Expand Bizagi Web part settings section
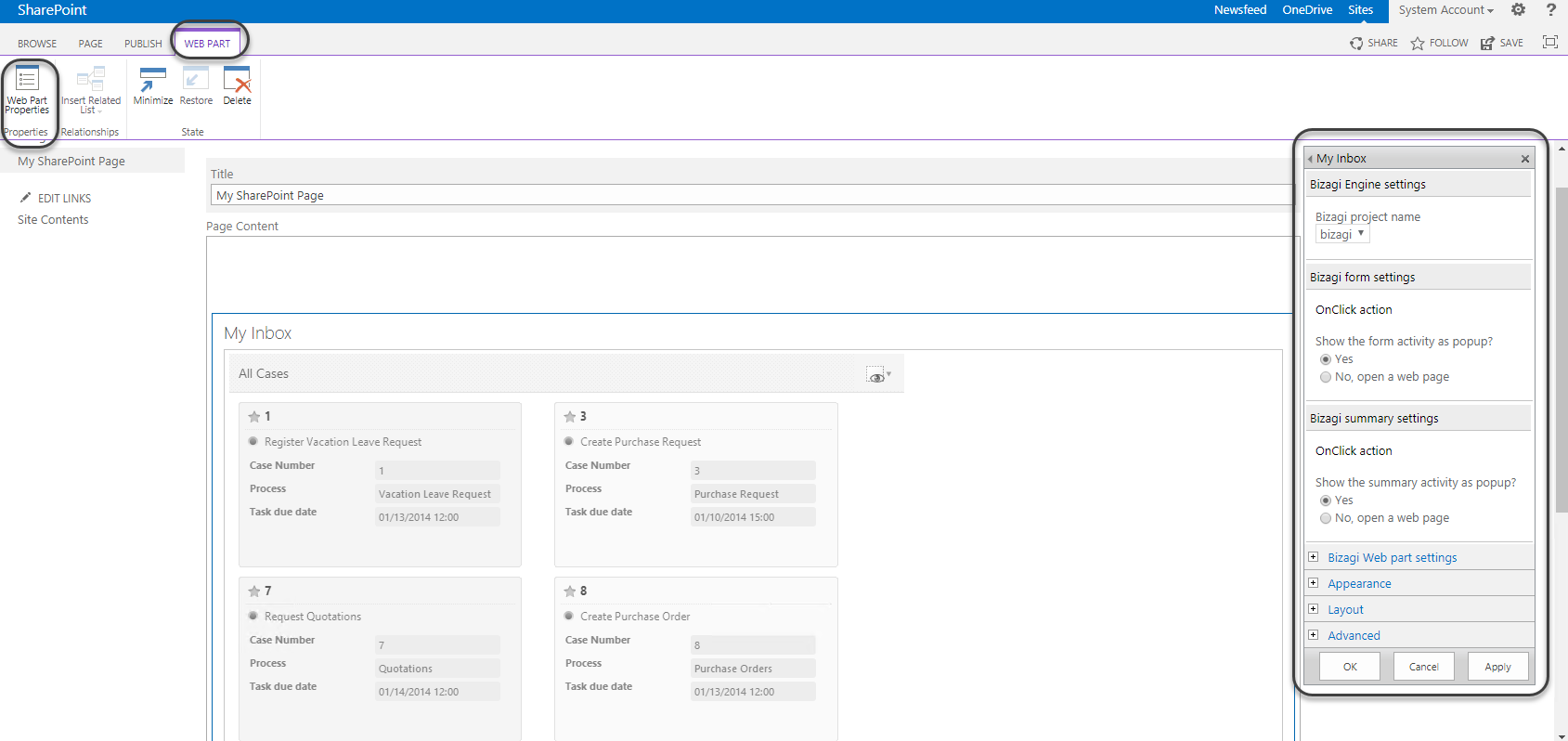Screen dimensions: 1568x741 tap(1313, 557)
